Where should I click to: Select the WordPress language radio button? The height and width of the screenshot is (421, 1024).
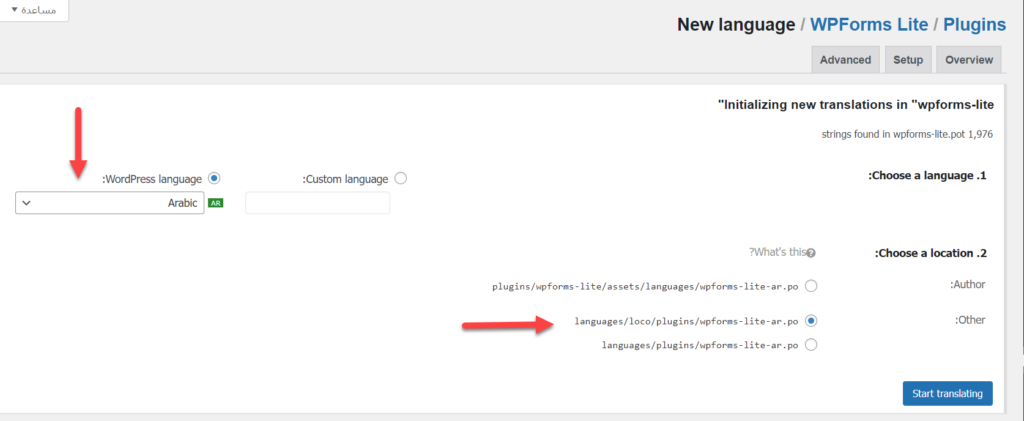(x=214, y=179)
